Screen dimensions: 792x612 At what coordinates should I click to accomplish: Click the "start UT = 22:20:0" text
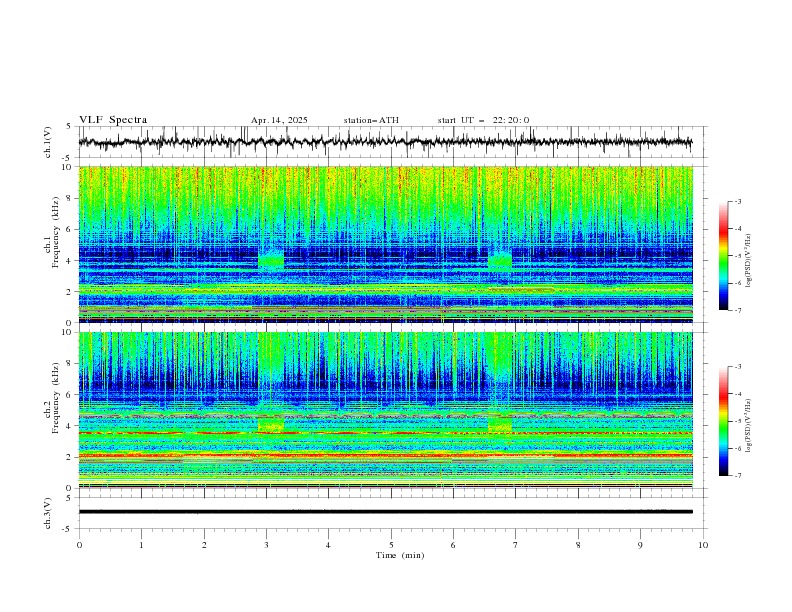[483, 120]
